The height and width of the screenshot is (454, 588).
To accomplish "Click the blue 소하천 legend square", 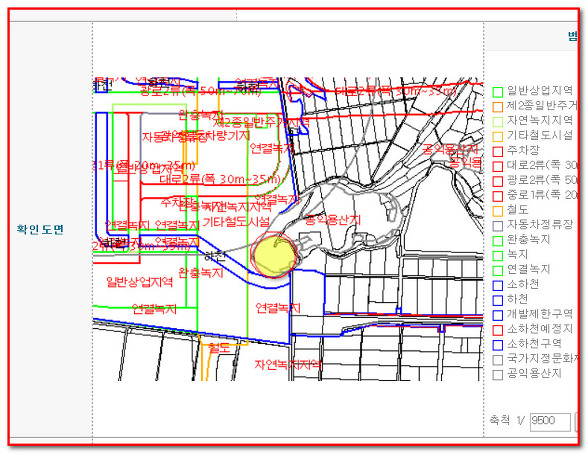I will click(x=497, y=285).
